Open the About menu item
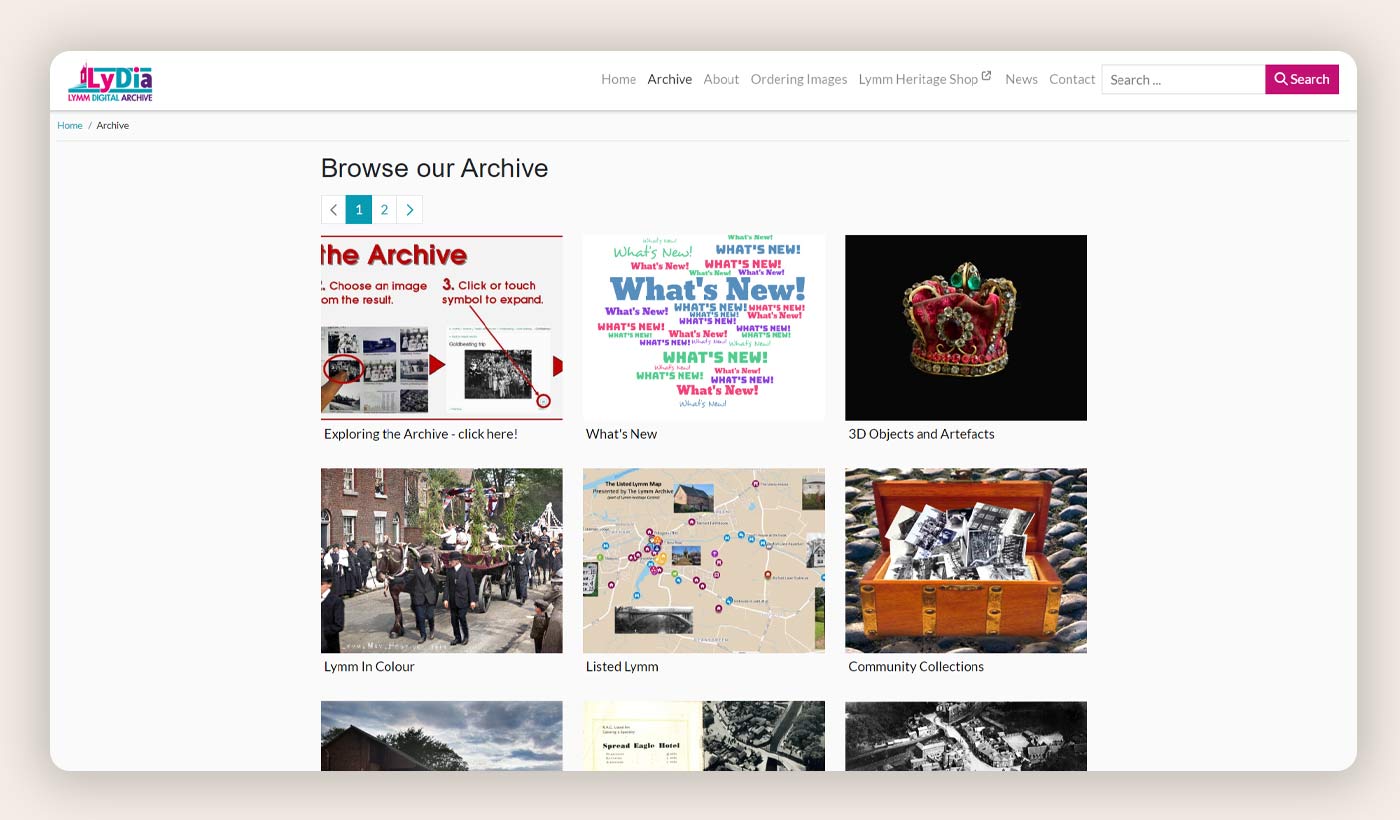This screenshot has width=1400, height=820. coord(721,79)
